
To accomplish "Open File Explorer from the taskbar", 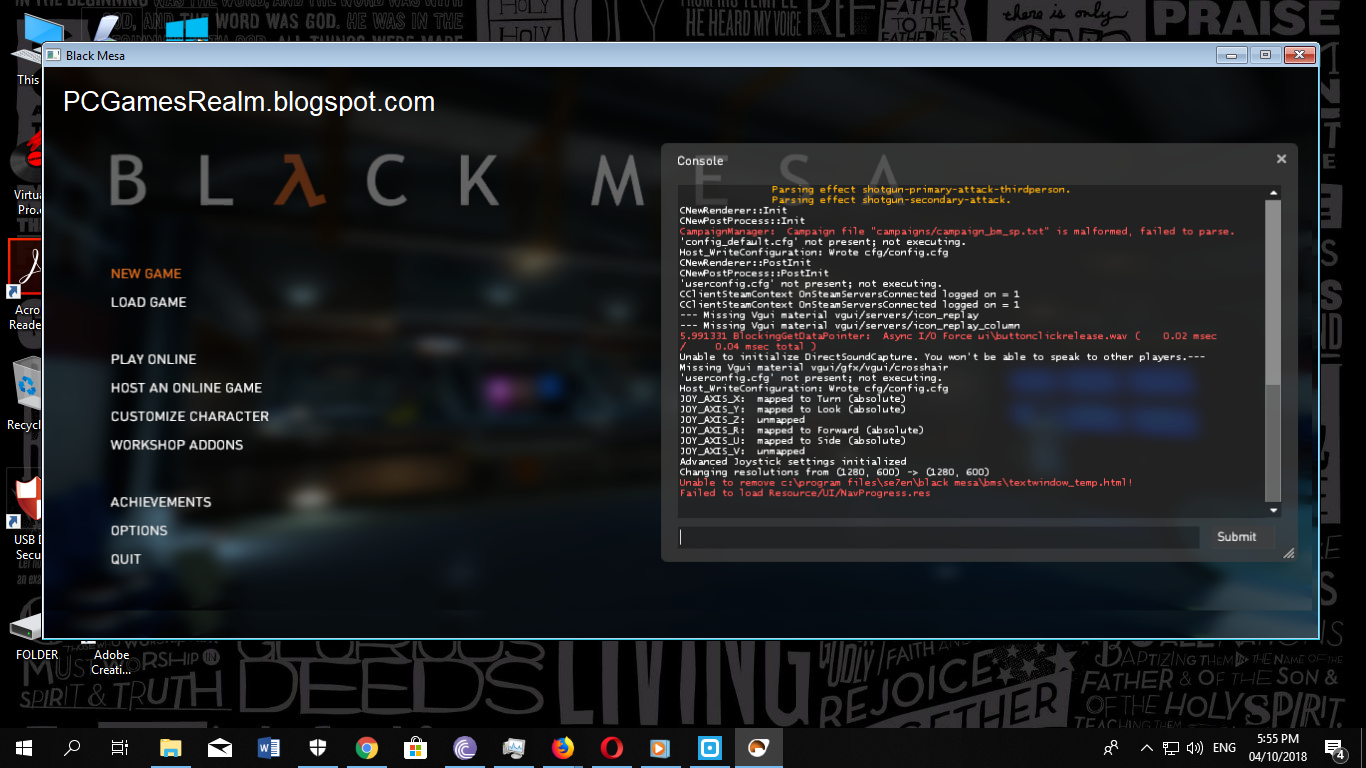I will [x=171, y=747].
